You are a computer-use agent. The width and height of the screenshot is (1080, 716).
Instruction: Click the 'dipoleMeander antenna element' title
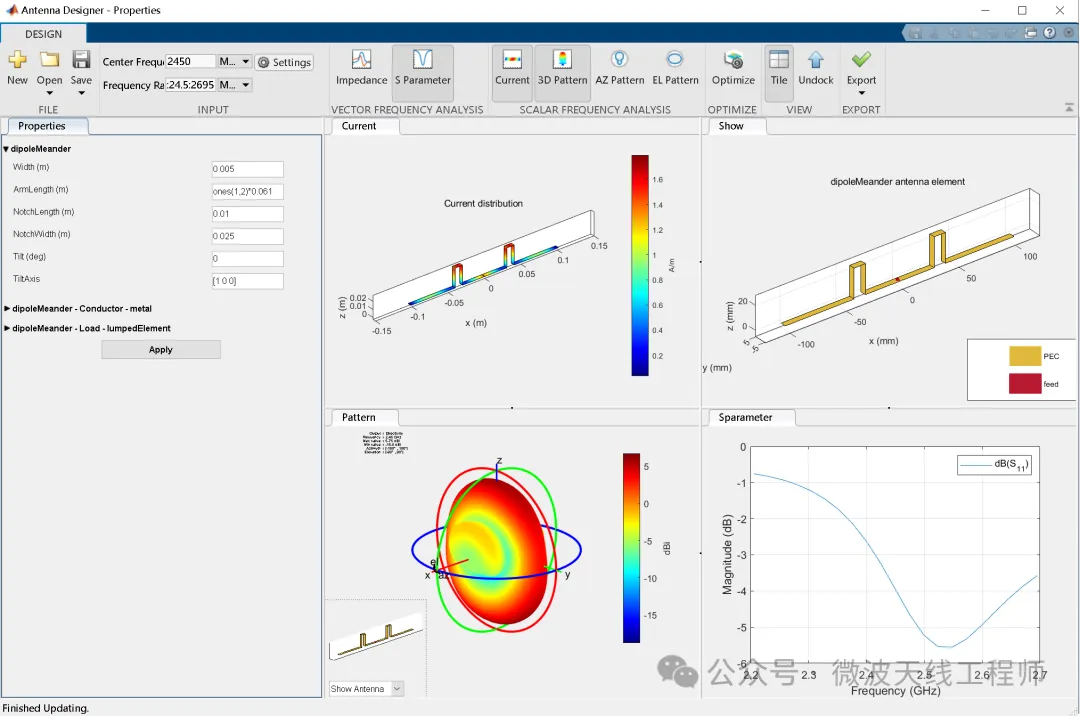click(897, 182)
